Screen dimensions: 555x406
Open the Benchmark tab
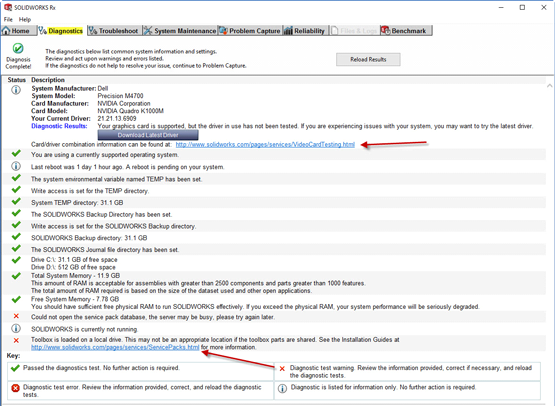[x=406, y=31]
